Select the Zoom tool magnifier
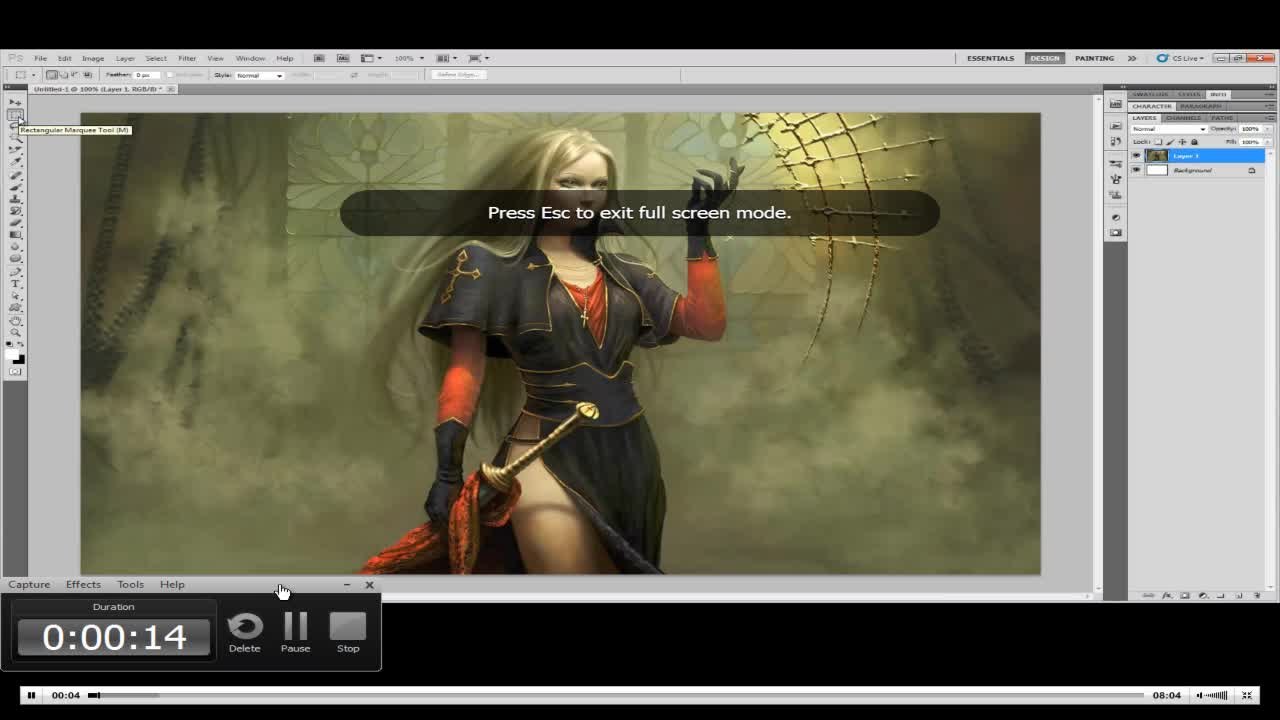 pyautogui.click(x=15, y=332)
